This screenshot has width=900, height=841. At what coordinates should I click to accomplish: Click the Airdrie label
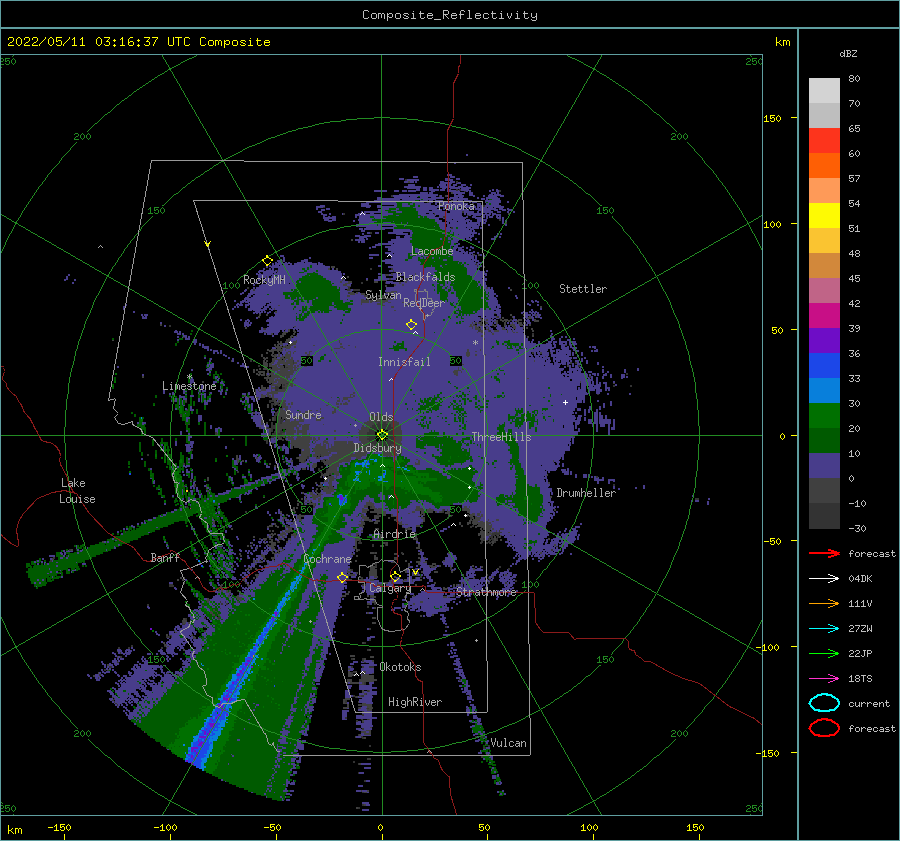coord(394,534)
